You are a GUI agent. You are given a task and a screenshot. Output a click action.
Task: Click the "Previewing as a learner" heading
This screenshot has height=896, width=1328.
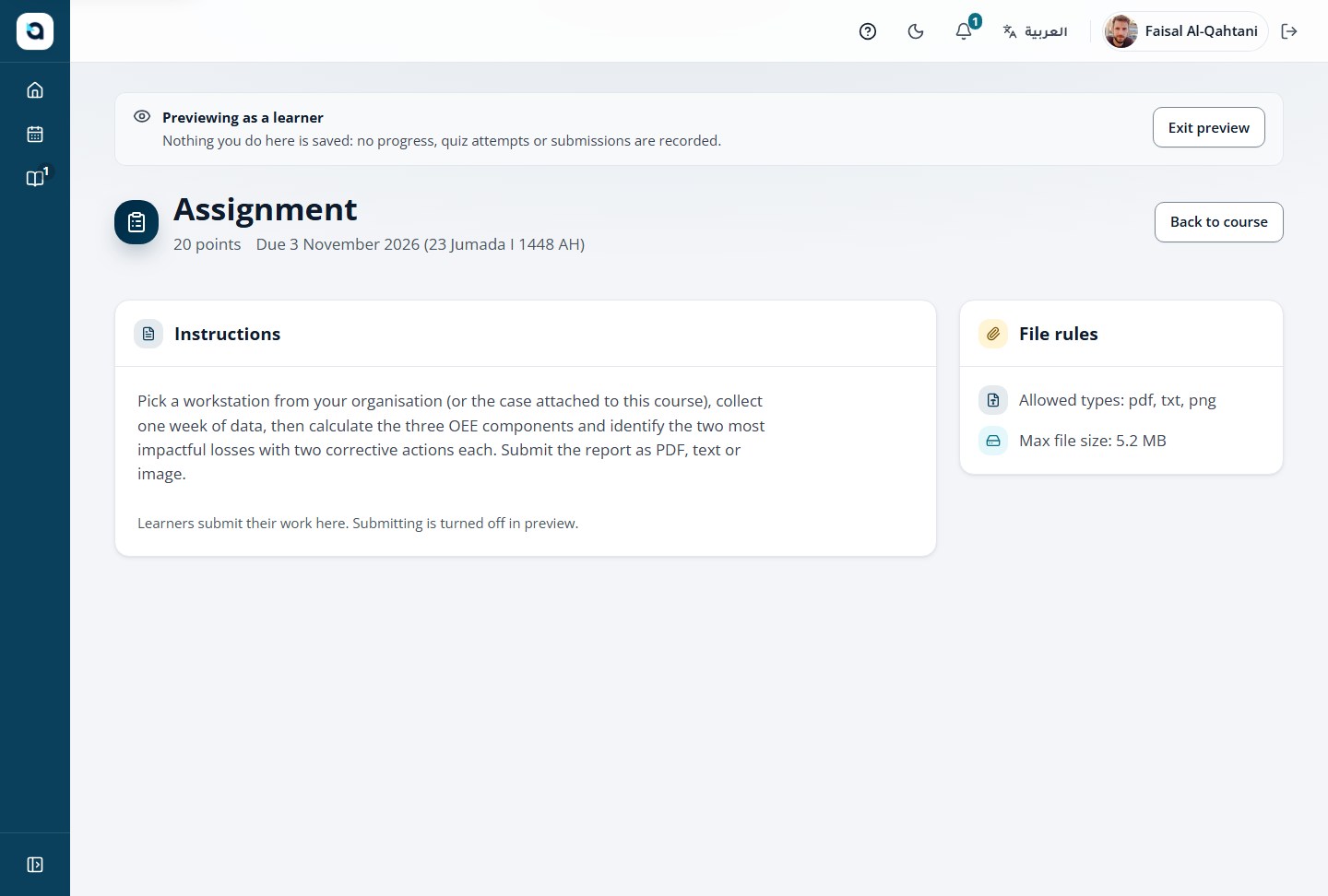point(243,118)
